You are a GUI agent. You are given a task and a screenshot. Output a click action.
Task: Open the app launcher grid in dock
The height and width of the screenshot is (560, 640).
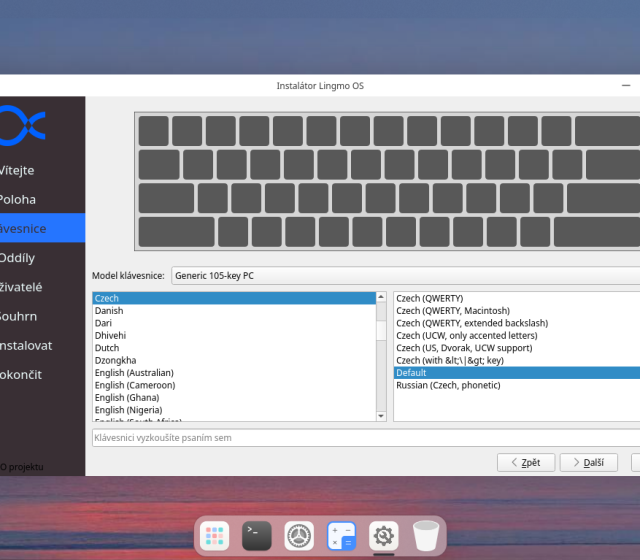click(x=214, y=536)
